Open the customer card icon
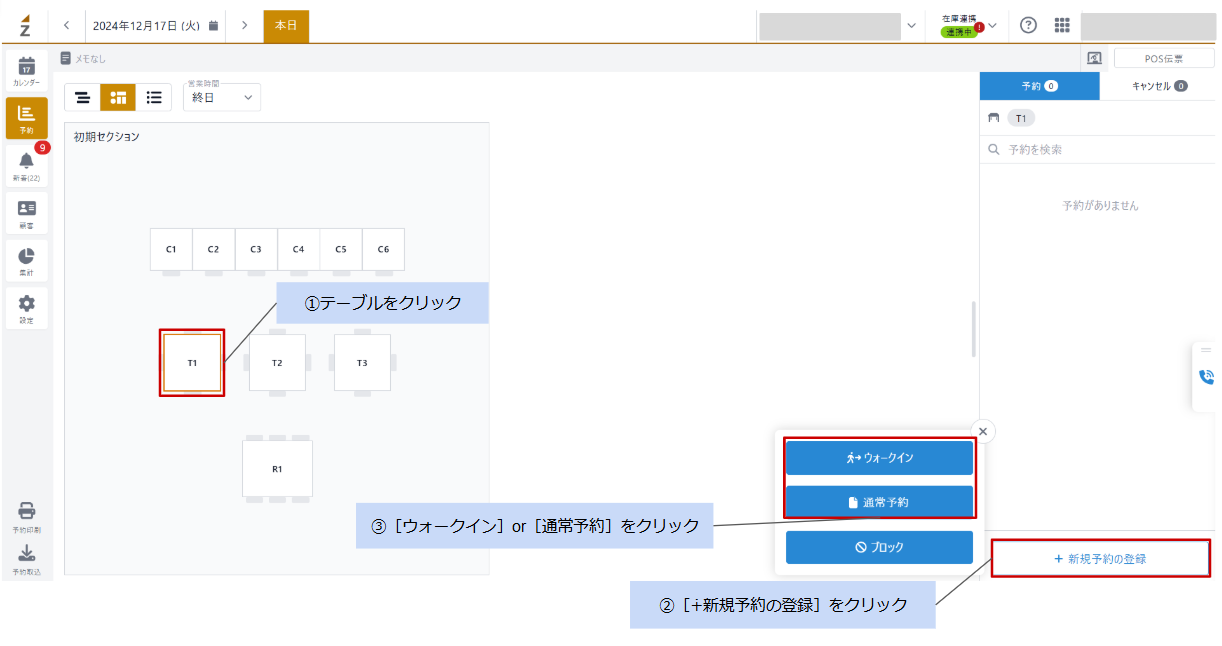This screenshot has width=1222, height=646. tap(26, 213)
